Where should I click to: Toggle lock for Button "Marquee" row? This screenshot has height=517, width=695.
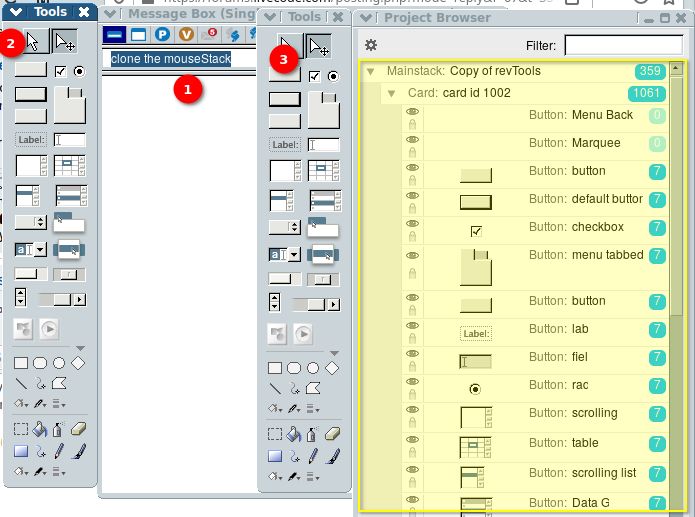click(x=411, y=152)
